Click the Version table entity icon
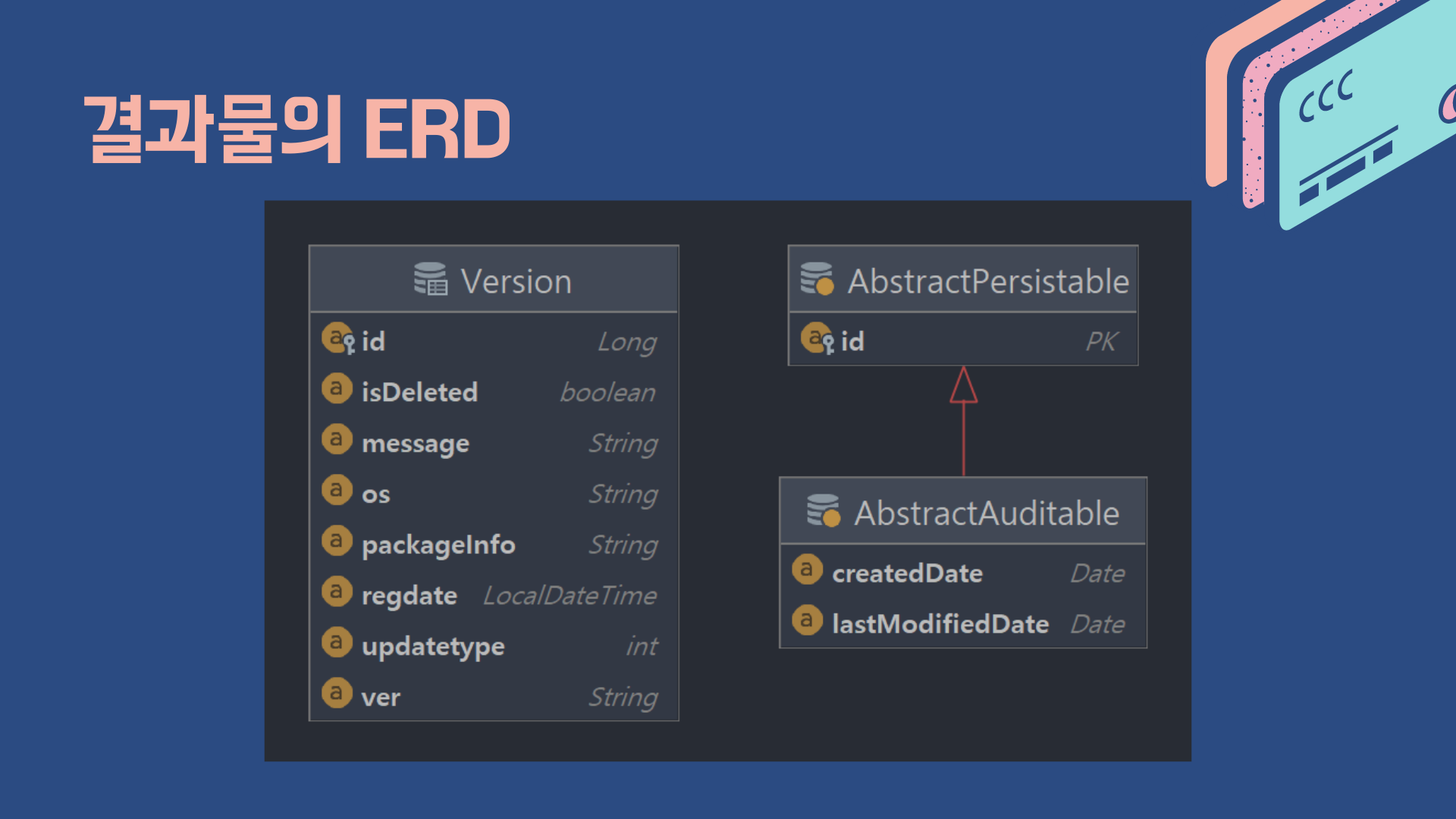1456x819 pixels. (x=431, y=279)
